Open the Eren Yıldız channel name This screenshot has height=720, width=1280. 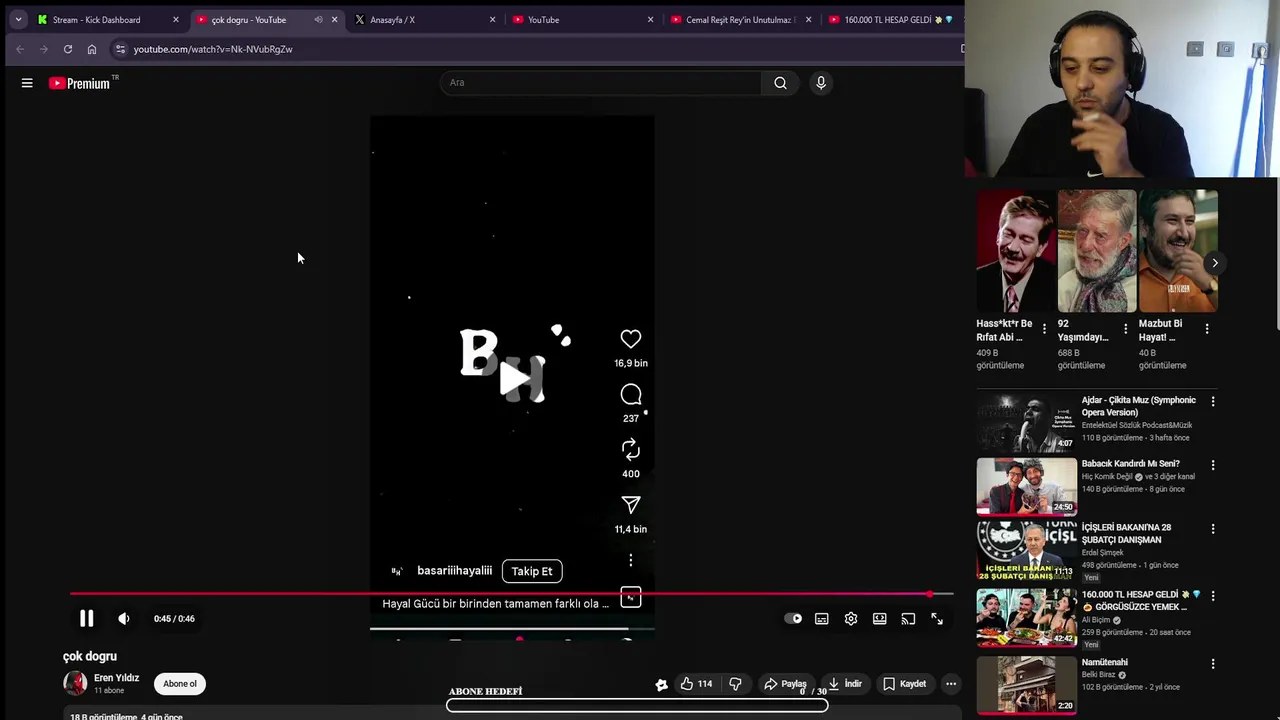pos(116,678)
